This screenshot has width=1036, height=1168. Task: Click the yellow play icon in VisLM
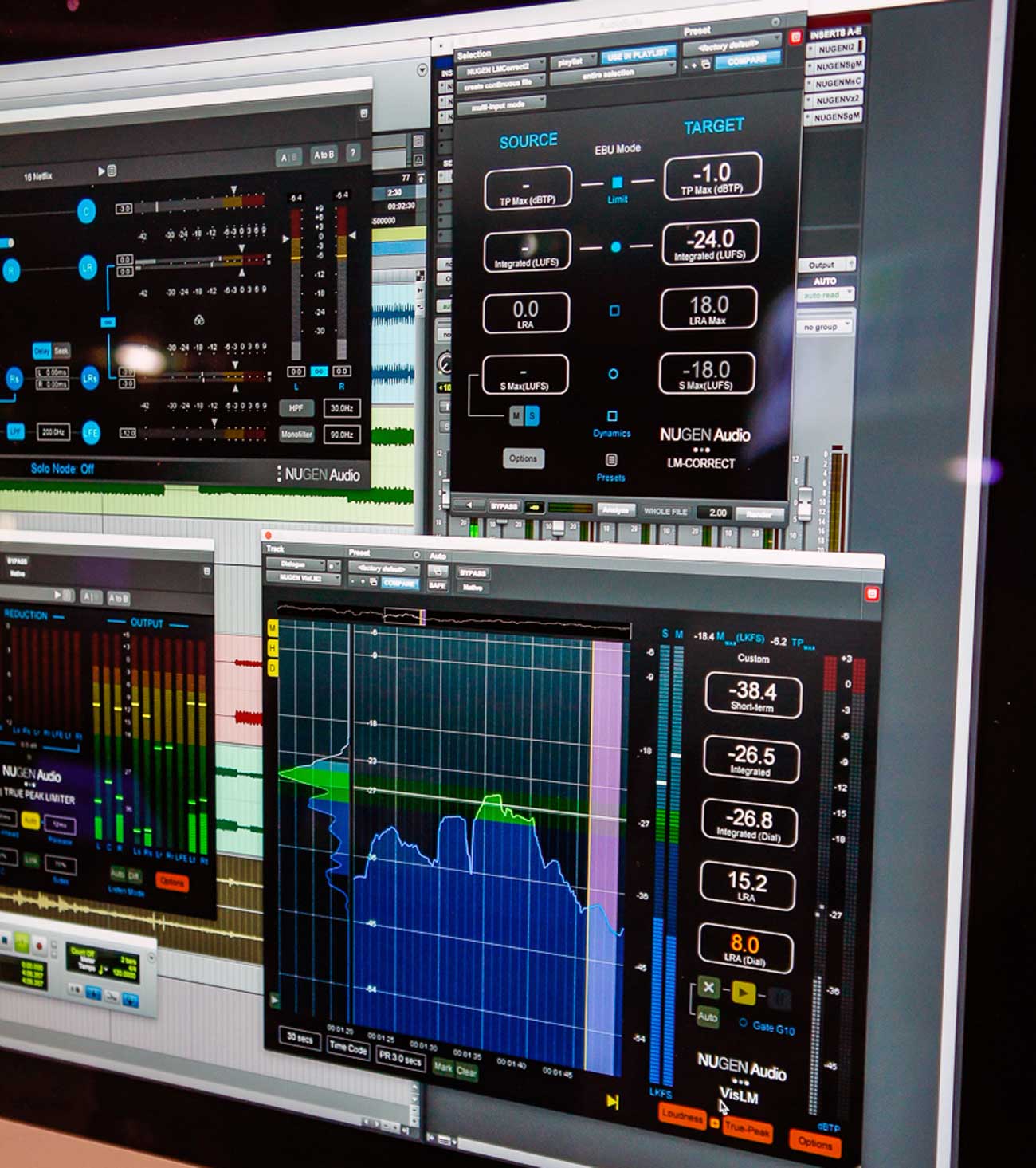743,993
